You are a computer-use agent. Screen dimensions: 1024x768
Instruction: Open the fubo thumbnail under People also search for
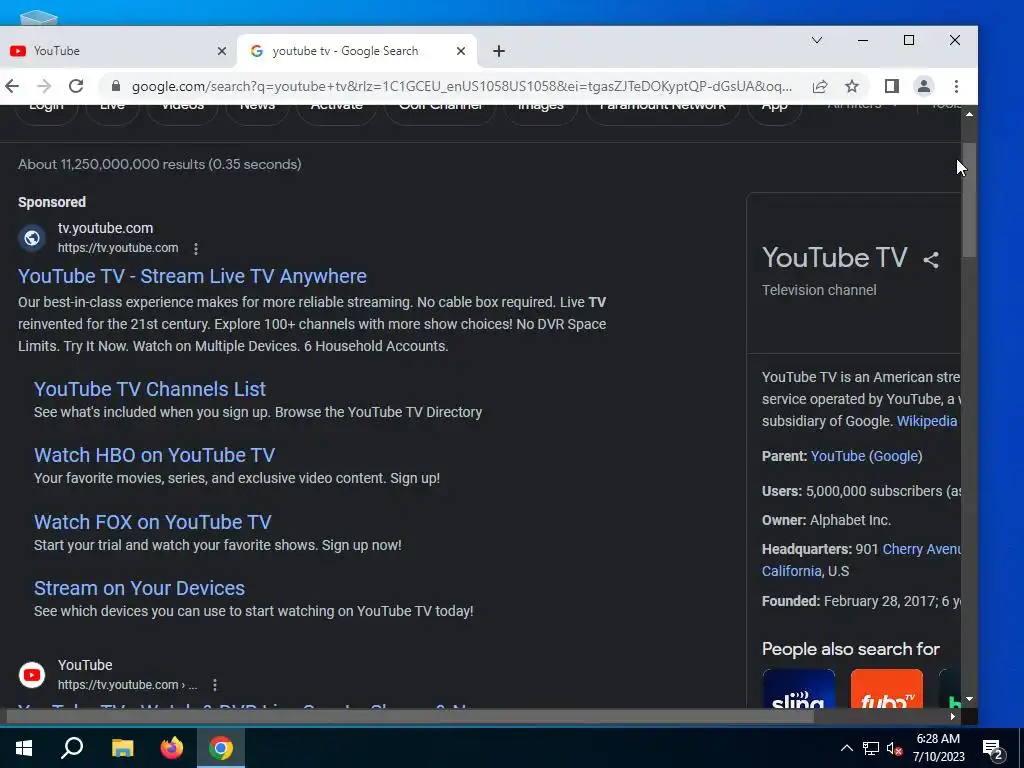tap(887, 688)
